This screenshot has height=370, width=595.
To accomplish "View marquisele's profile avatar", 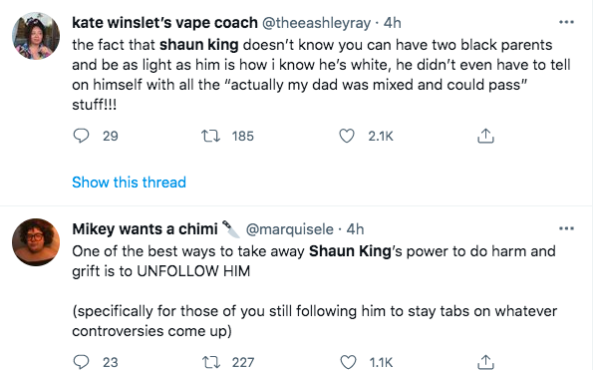I will tap(36, 242).
